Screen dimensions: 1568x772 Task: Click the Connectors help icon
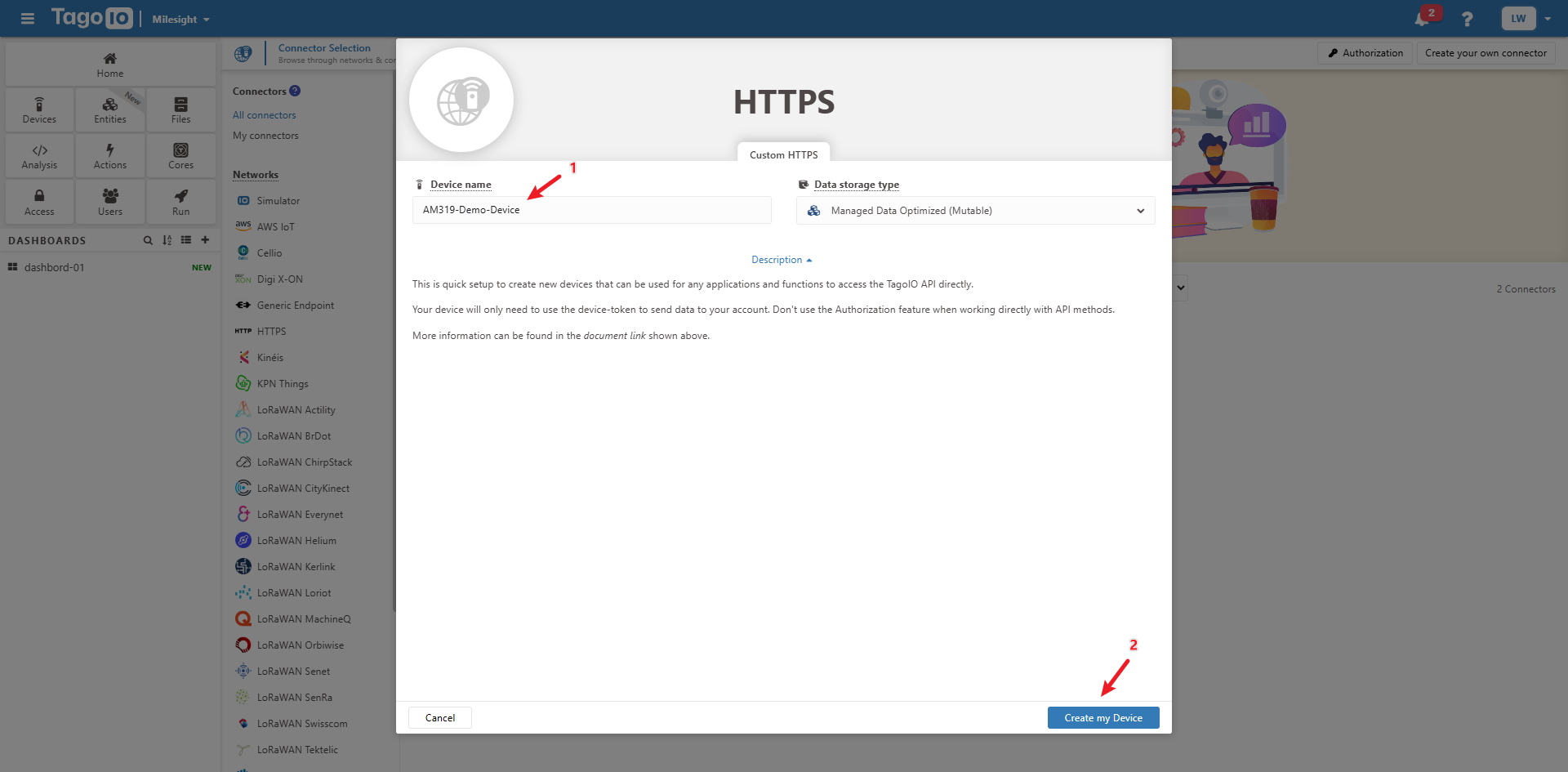(295, 91)
